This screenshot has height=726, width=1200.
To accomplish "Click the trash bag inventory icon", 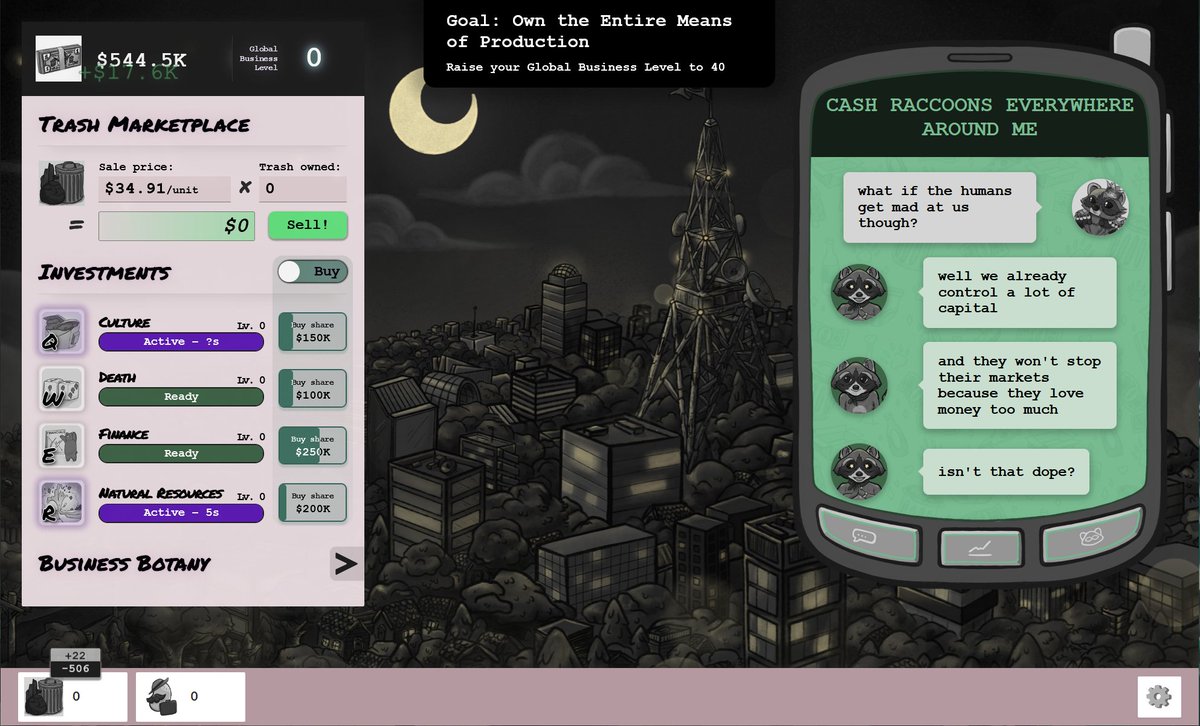I will (44, 697).
